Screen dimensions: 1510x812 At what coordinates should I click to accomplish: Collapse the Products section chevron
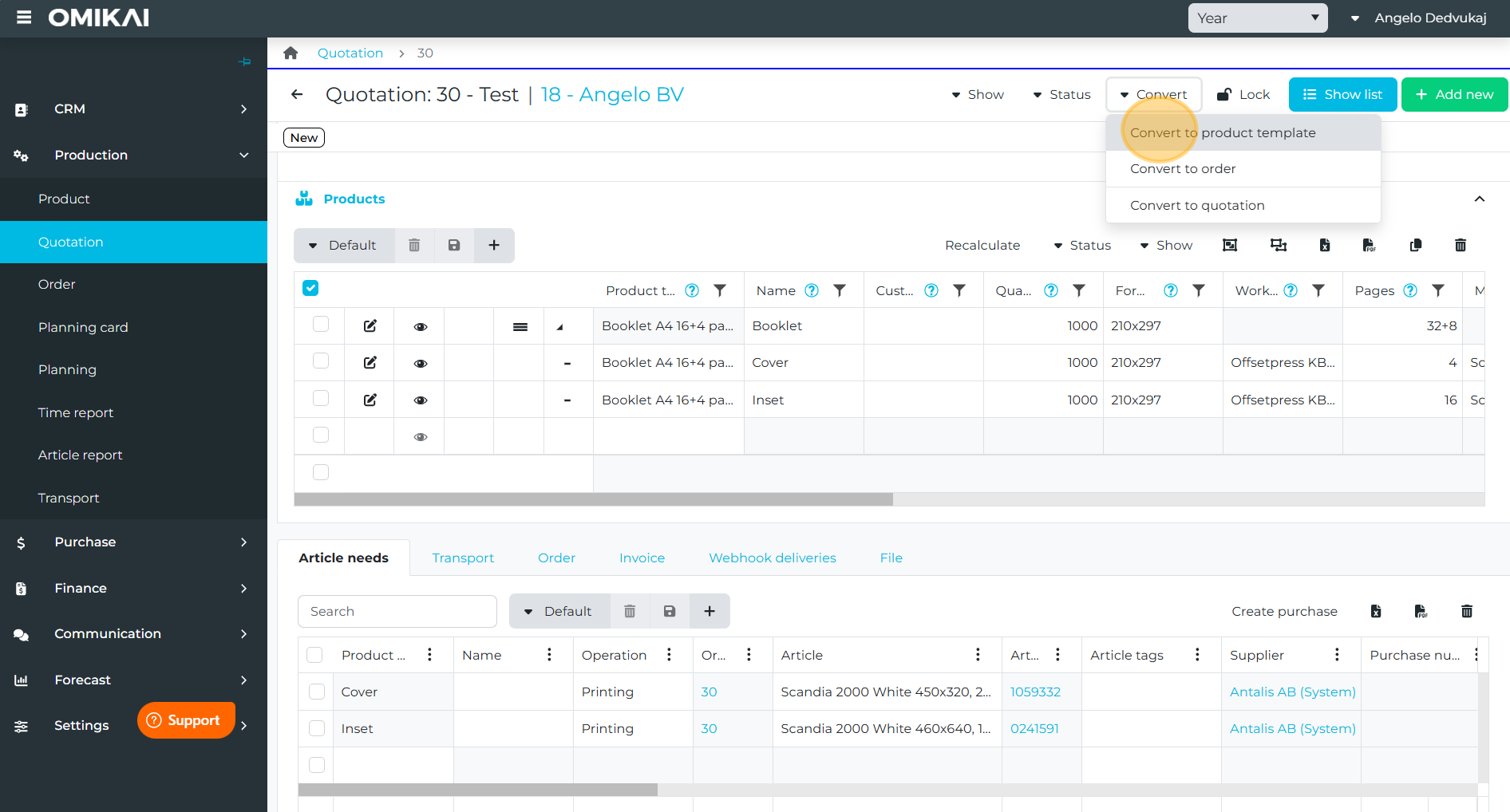tap(1479, 199)
